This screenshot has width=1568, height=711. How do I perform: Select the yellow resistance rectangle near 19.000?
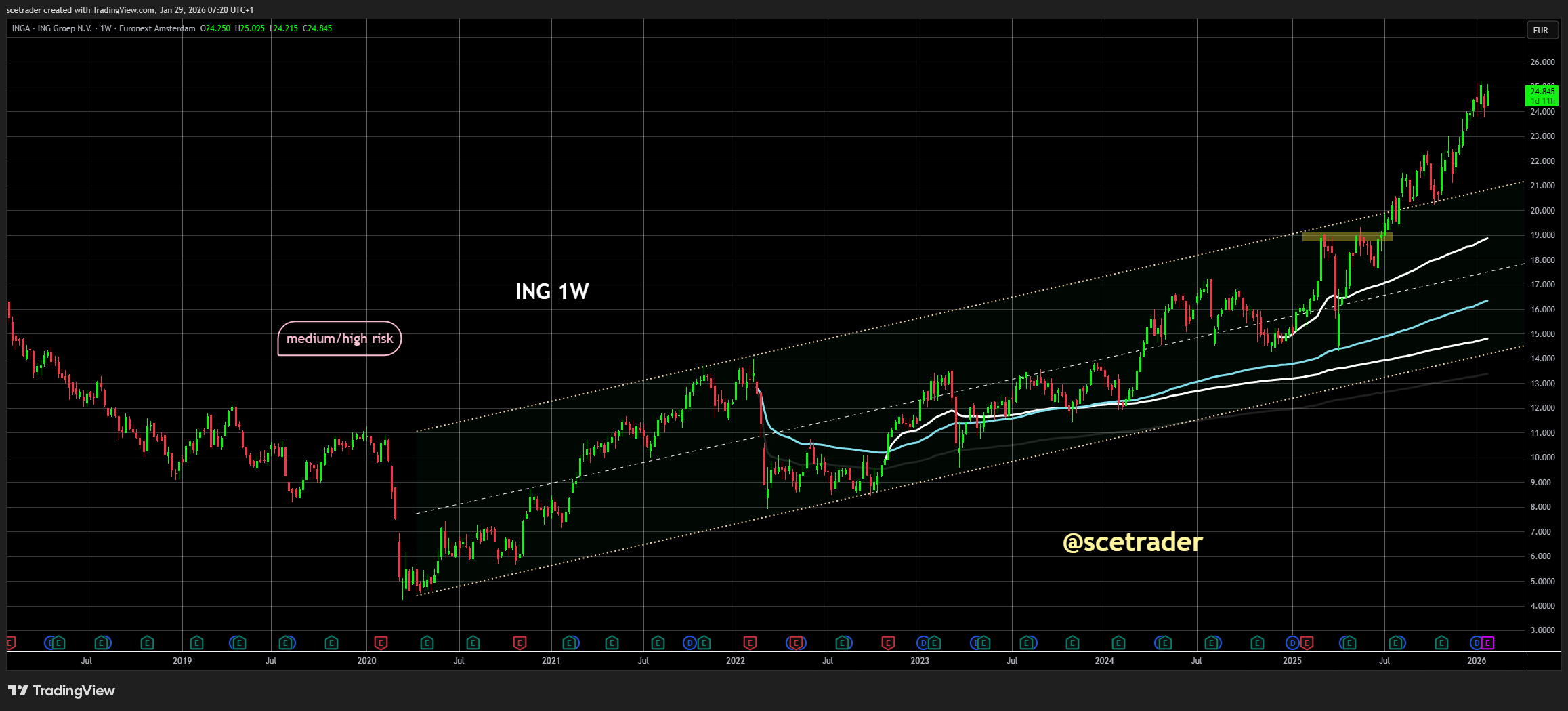click(x=1347, y=237)
